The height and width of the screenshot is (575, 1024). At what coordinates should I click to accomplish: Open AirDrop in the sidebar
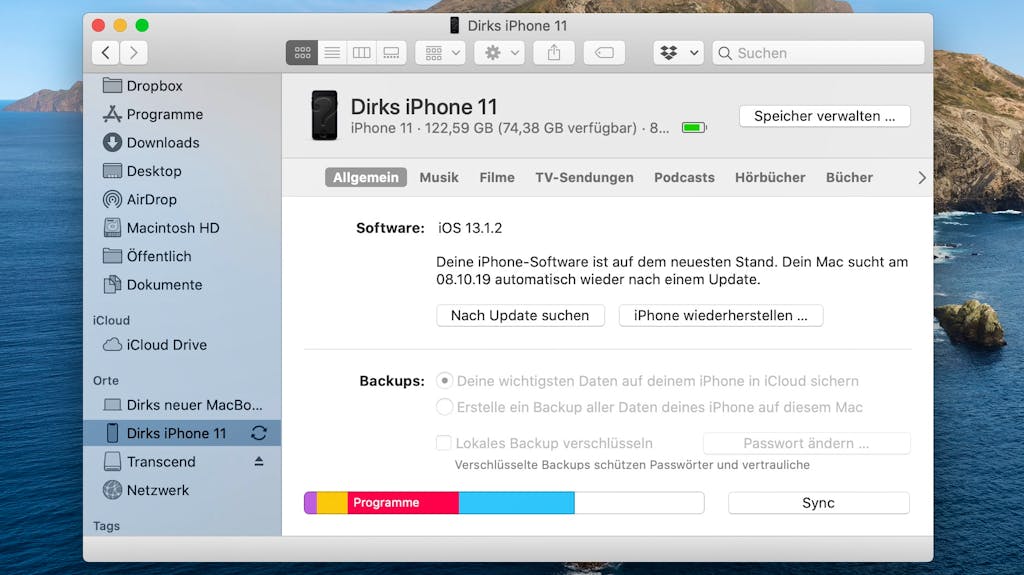(183, 199)
